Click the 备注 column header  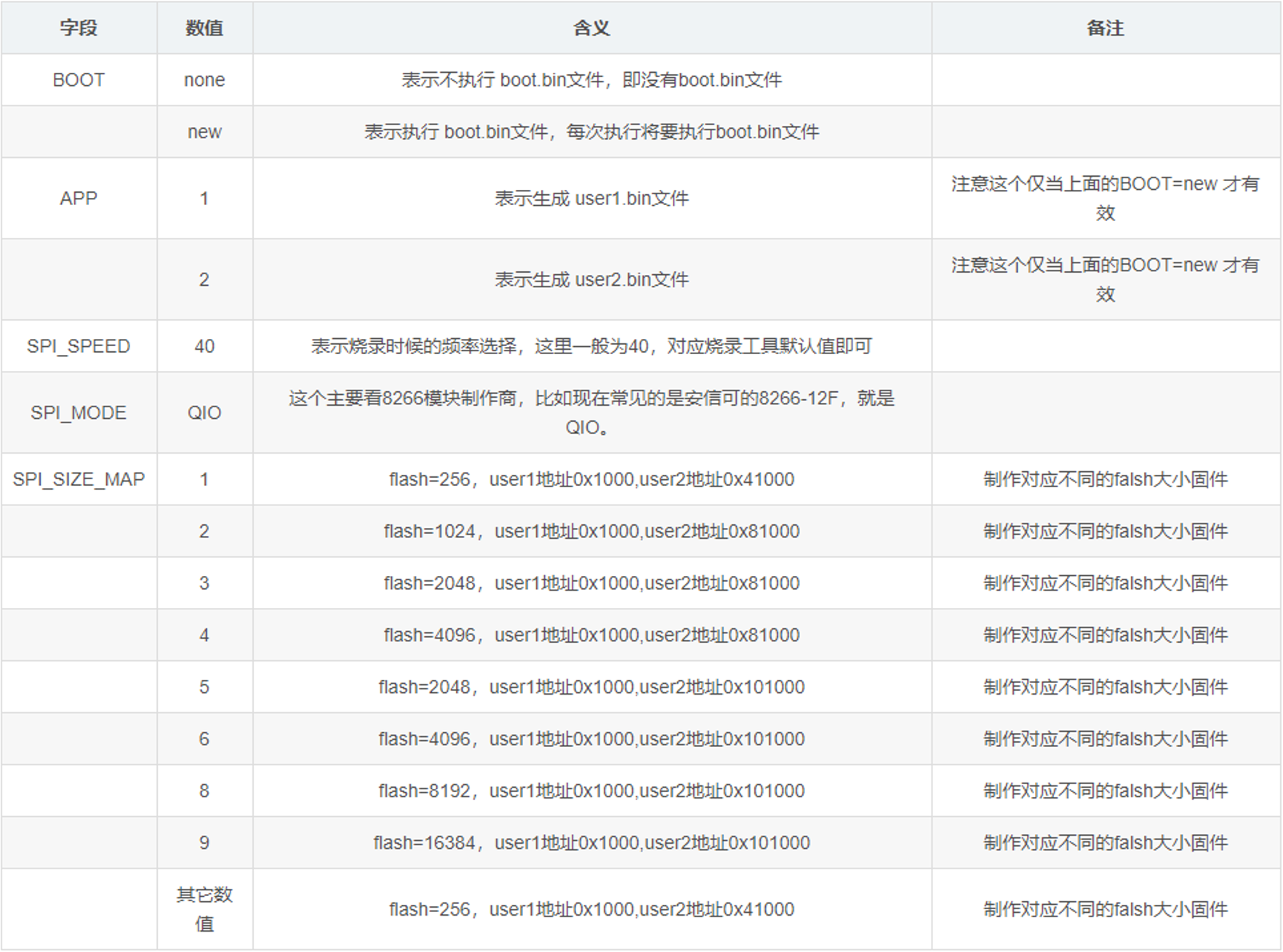1105,28
